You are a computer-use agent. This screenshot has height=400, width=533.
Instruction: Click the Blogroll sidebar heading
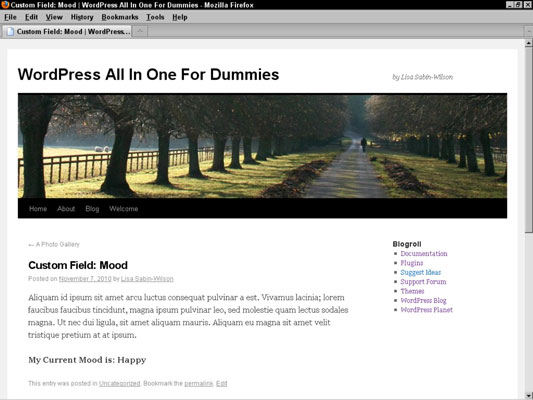[407, 244]
